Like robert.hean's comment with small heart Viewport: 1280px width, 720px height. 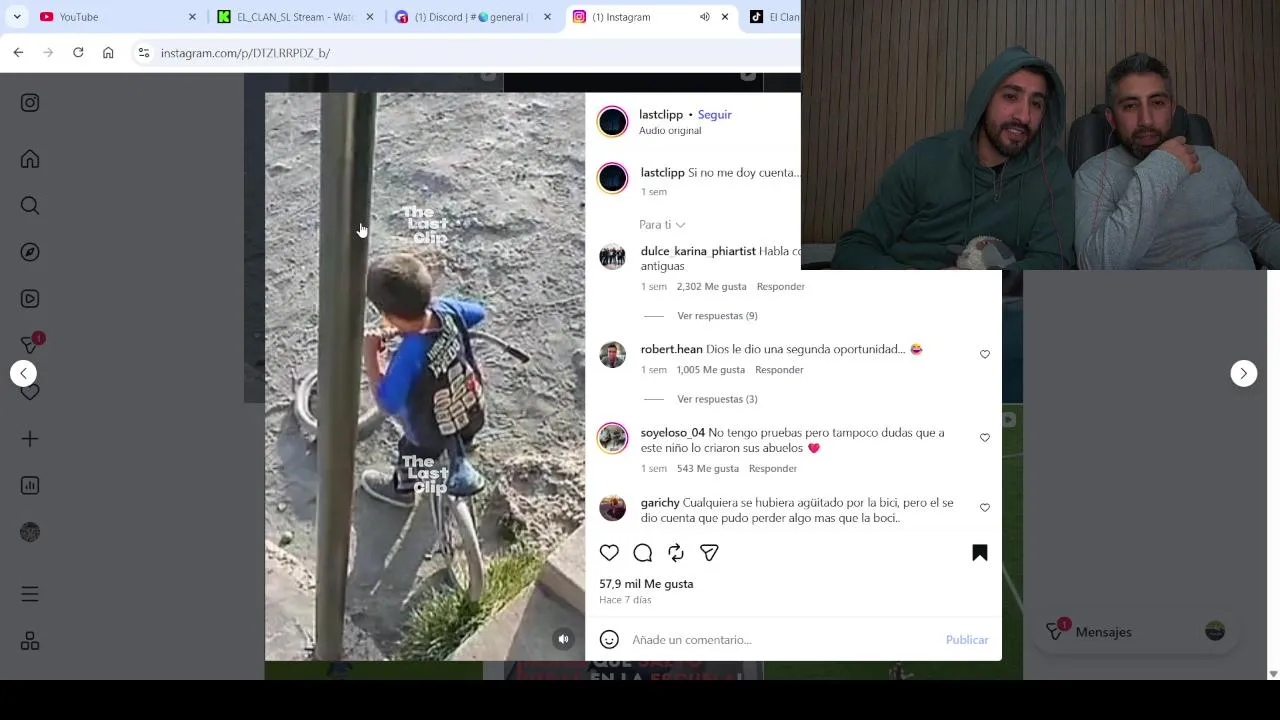tap(985, 354)
